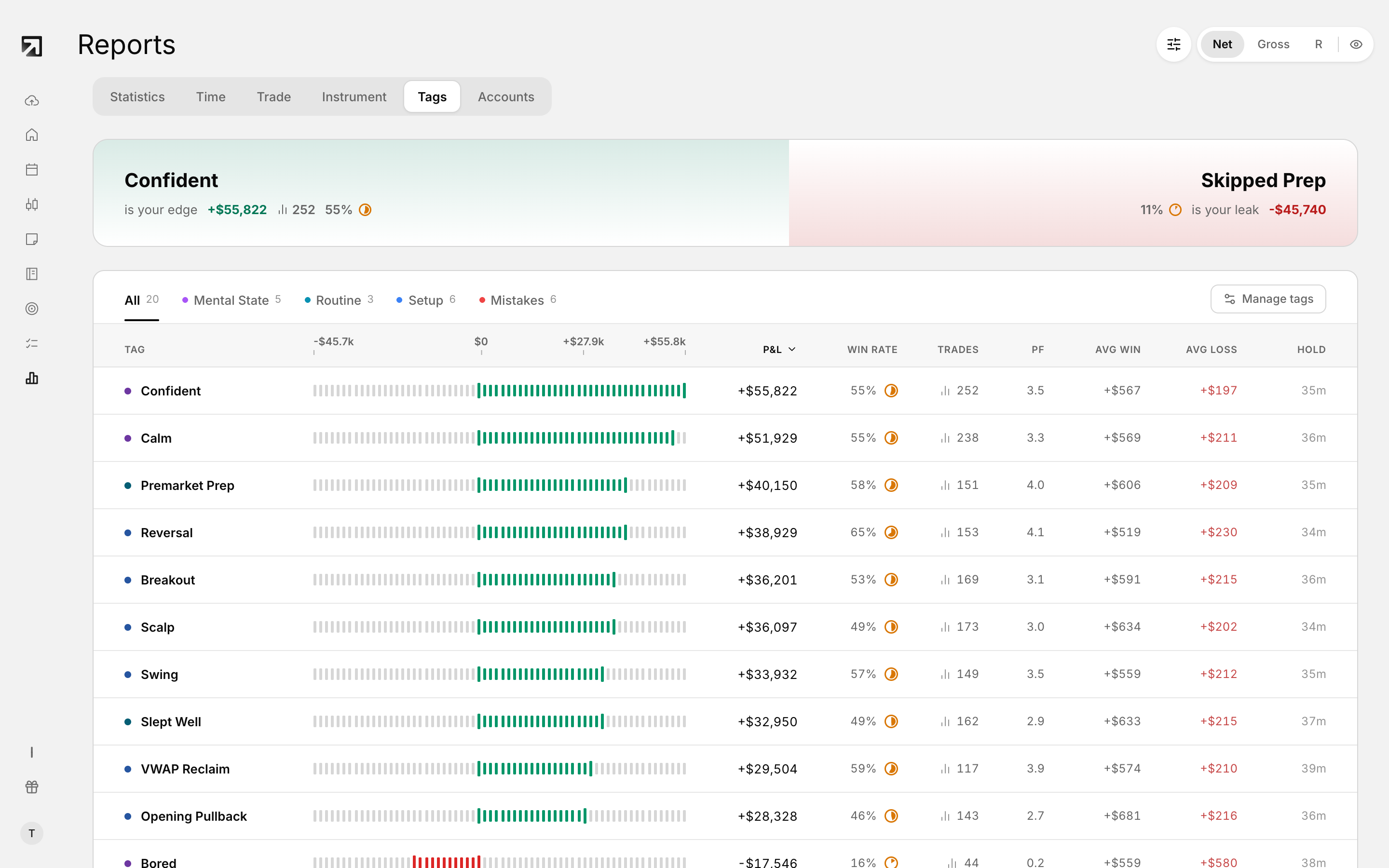Viewport: 1389px width, 868px height.
Task: Sort table by TRADES header
Action: [x=957, y=349]
